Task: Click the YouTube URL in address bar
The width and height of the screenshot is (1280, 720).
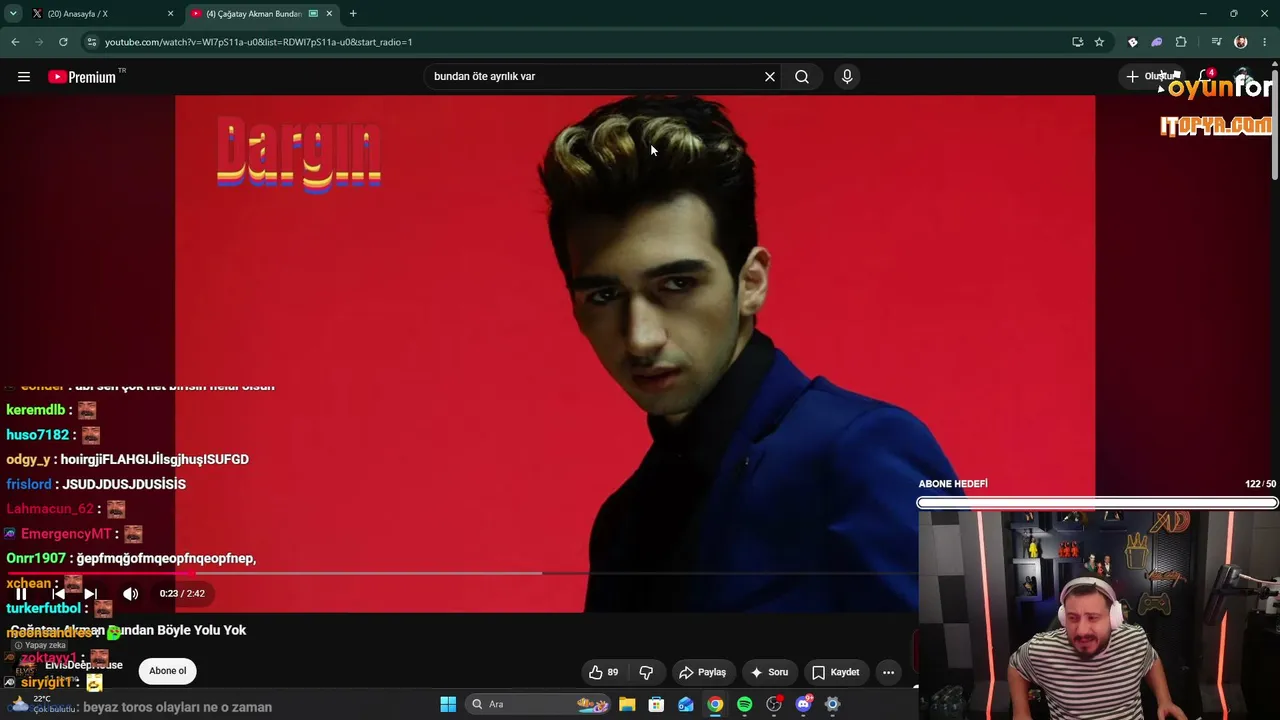Action: click(x=259, y=42)
